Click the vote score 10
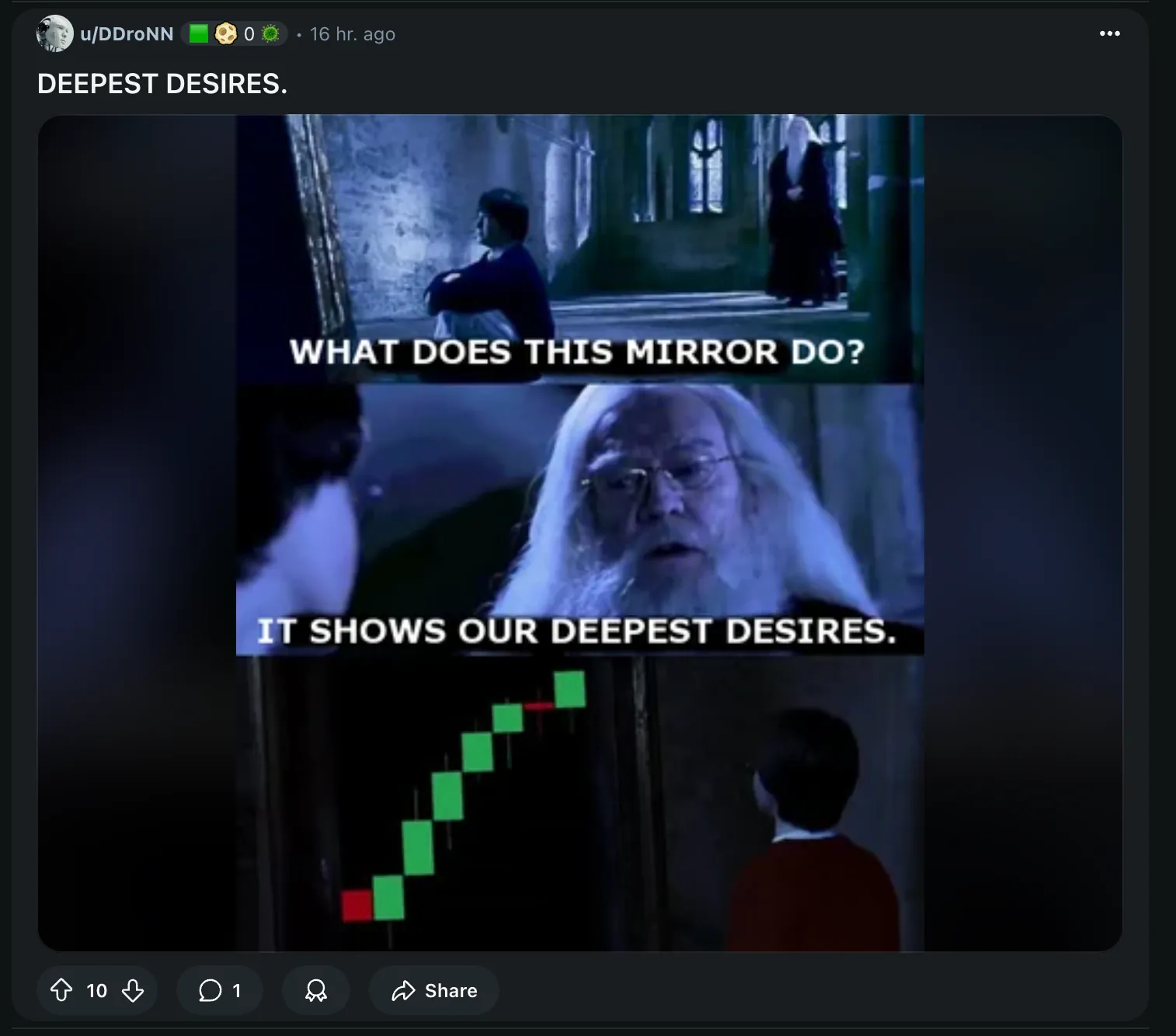The image size is (1176, 1036). (97, 990)
